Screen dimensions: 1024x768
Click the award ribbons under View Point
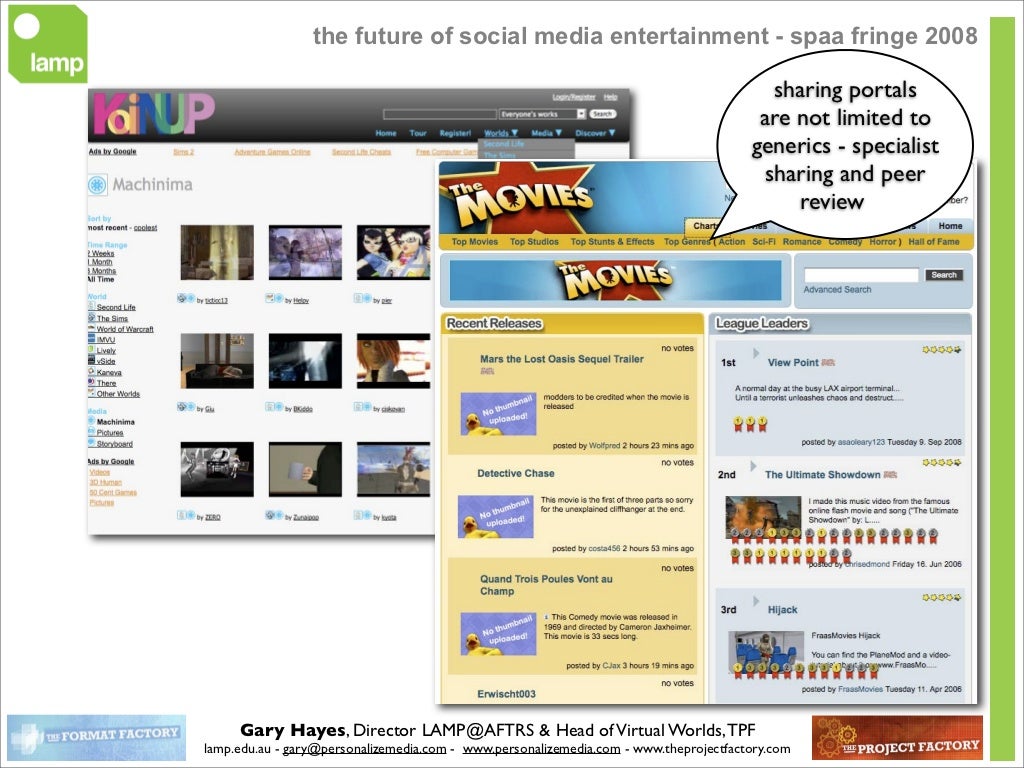point(750,424)
